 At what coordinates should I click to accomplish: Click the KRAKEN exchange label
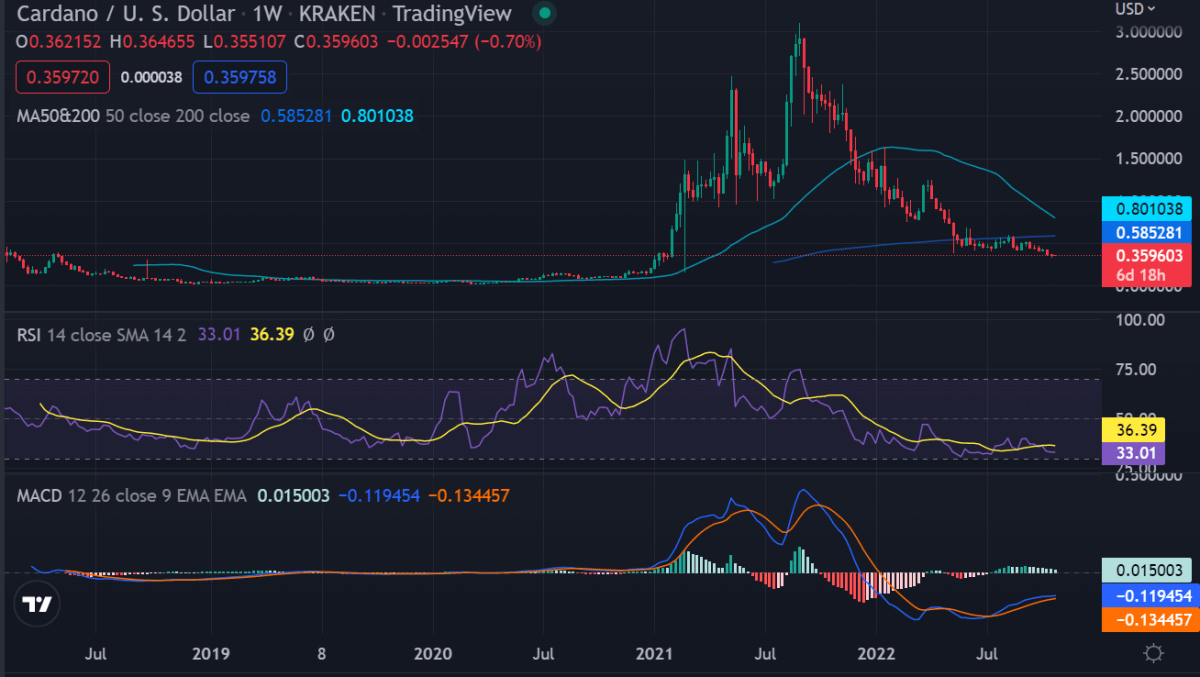point(337,13)
